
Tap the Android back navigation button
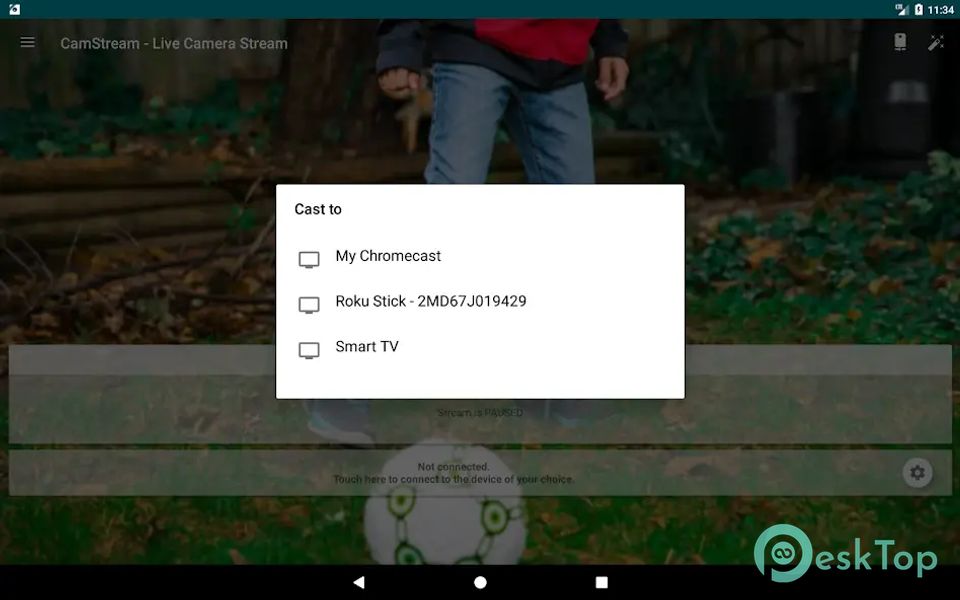click(359, 582)
